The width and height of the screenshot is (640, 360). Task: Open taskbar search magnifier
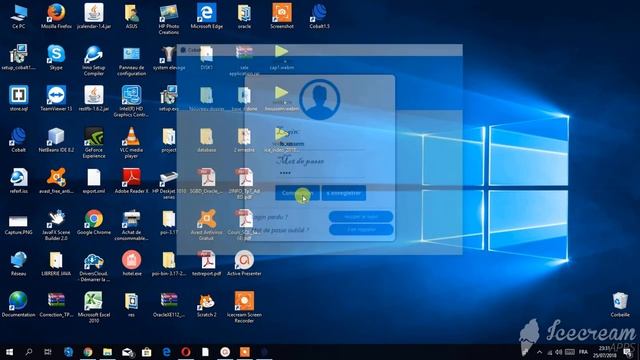pos(29,352)
